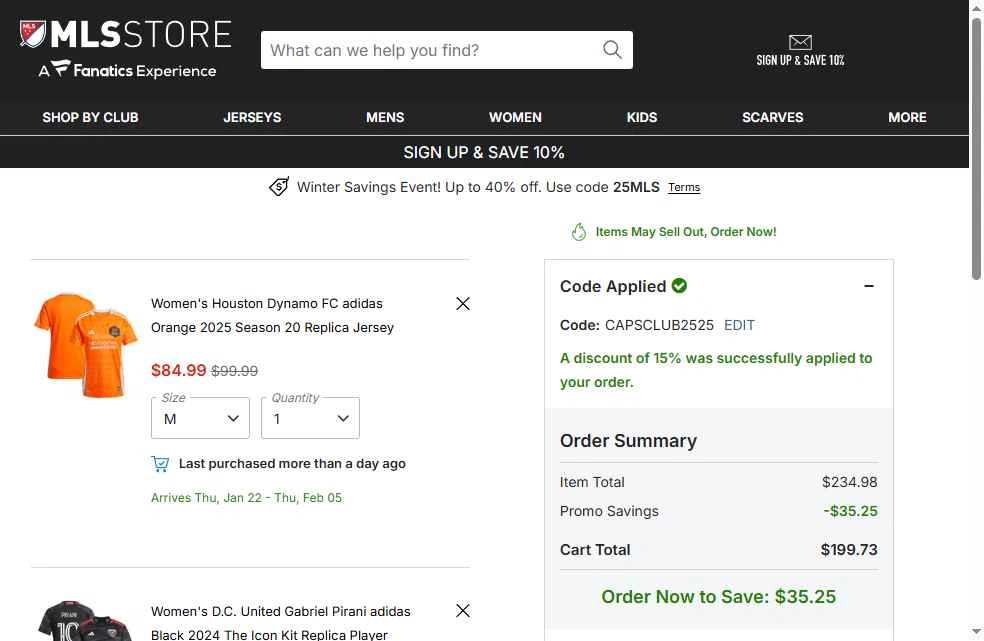Click the Winter Savings price-tag icon
This screenshot has height=641, width=984.
click(279, 186)
